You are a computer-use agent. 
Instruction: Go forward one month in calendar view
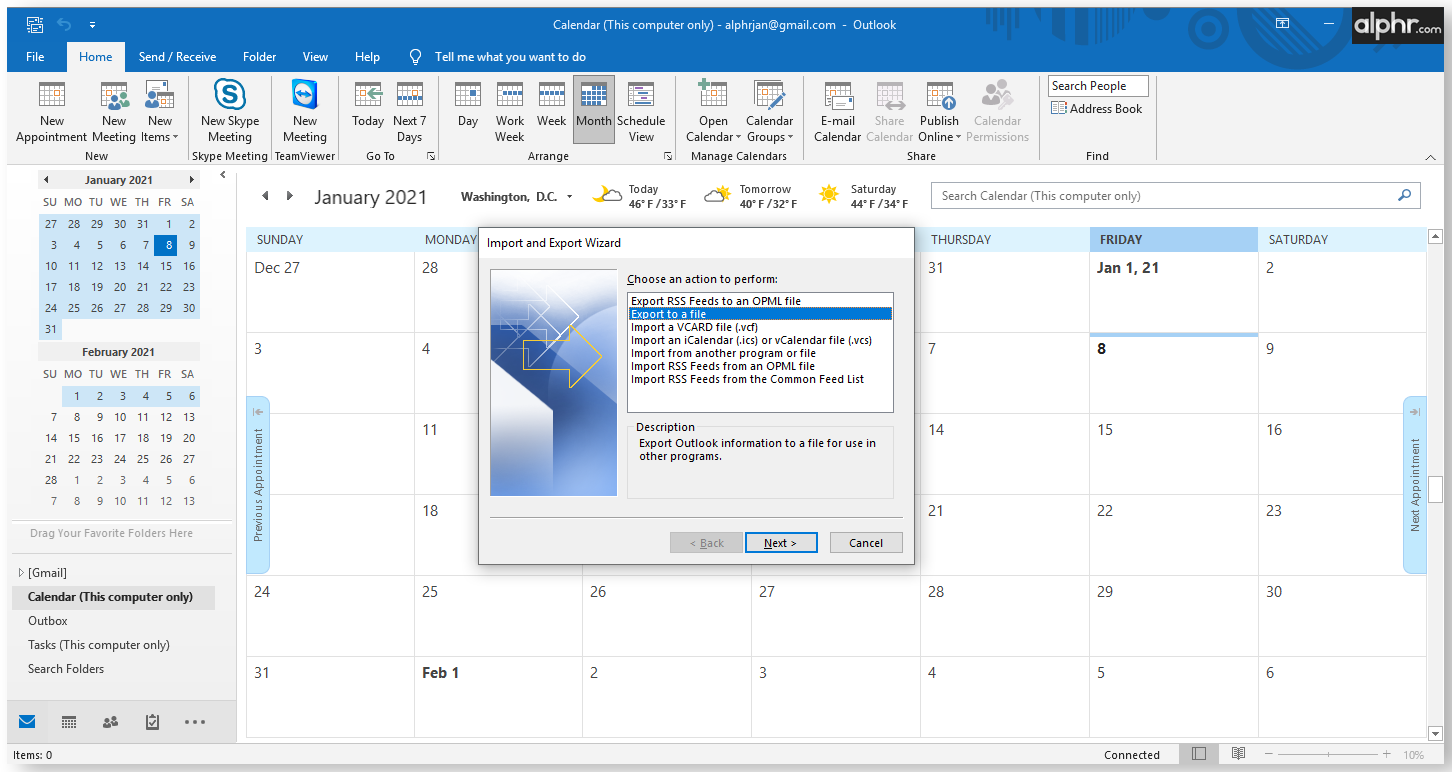[290, 196]
